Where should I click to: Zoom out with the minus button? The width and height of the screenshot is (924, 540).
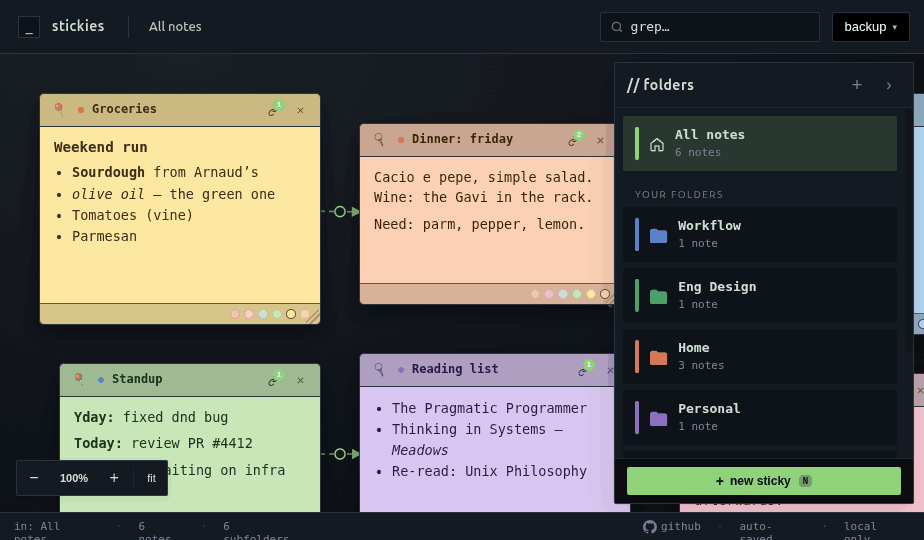click(34, 478)
